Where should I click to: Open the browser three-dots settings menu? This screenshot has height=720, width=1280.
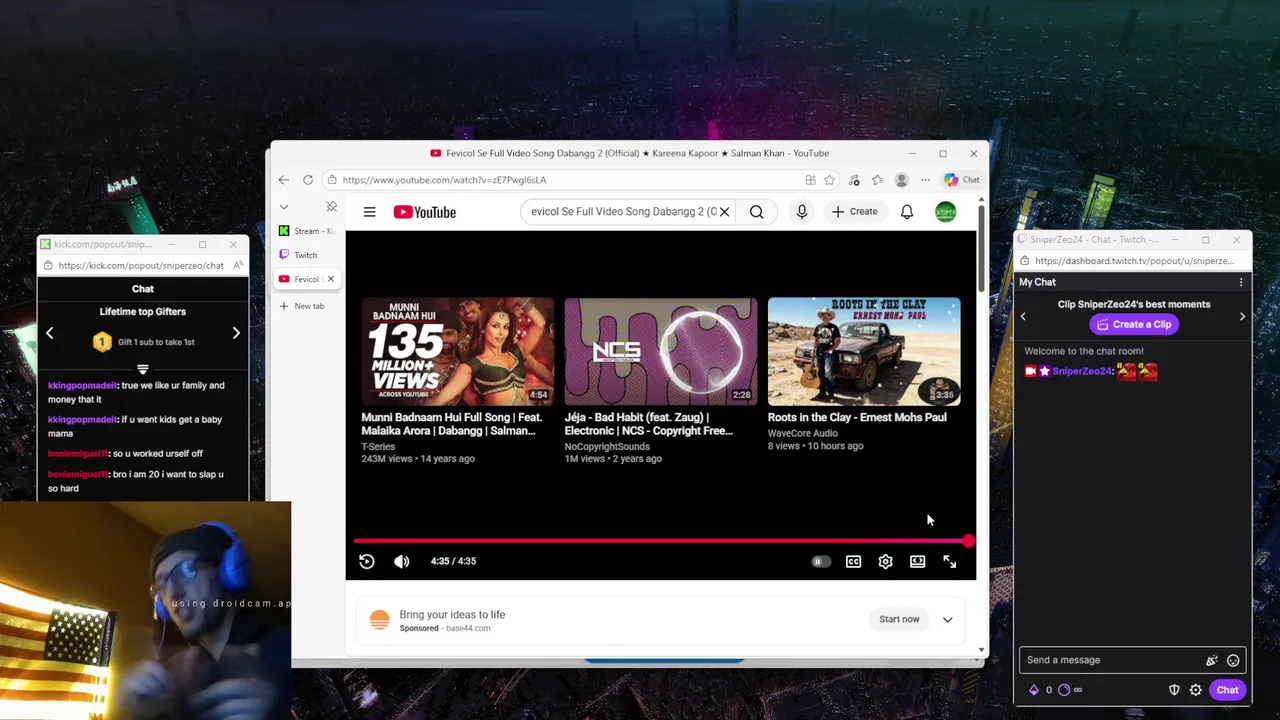pos(925,180)
